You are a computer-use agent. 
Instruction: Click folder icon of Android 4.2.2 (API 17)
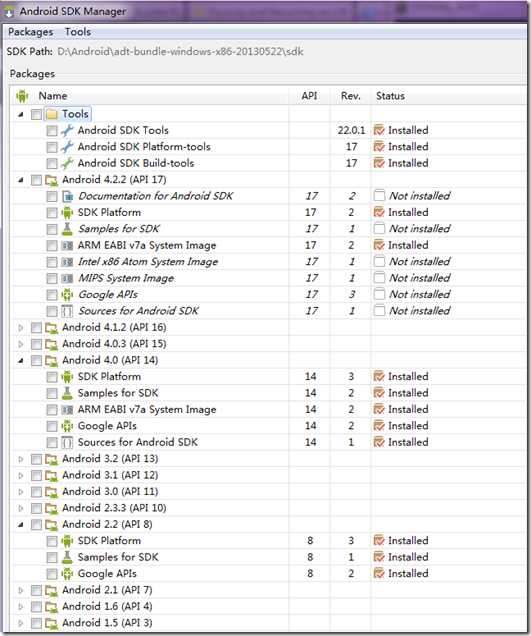pos(52,180)
